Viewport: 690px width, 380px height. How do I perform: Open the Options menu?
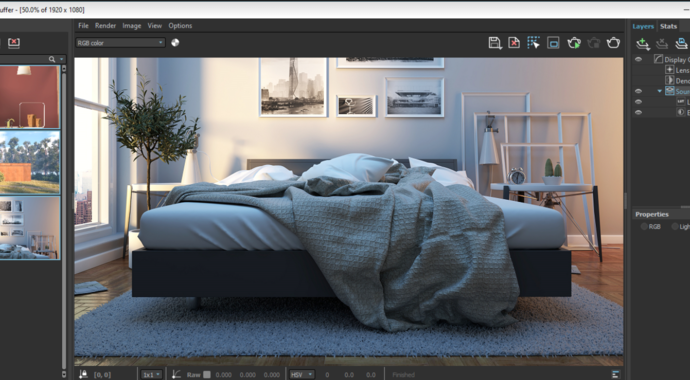180,26
